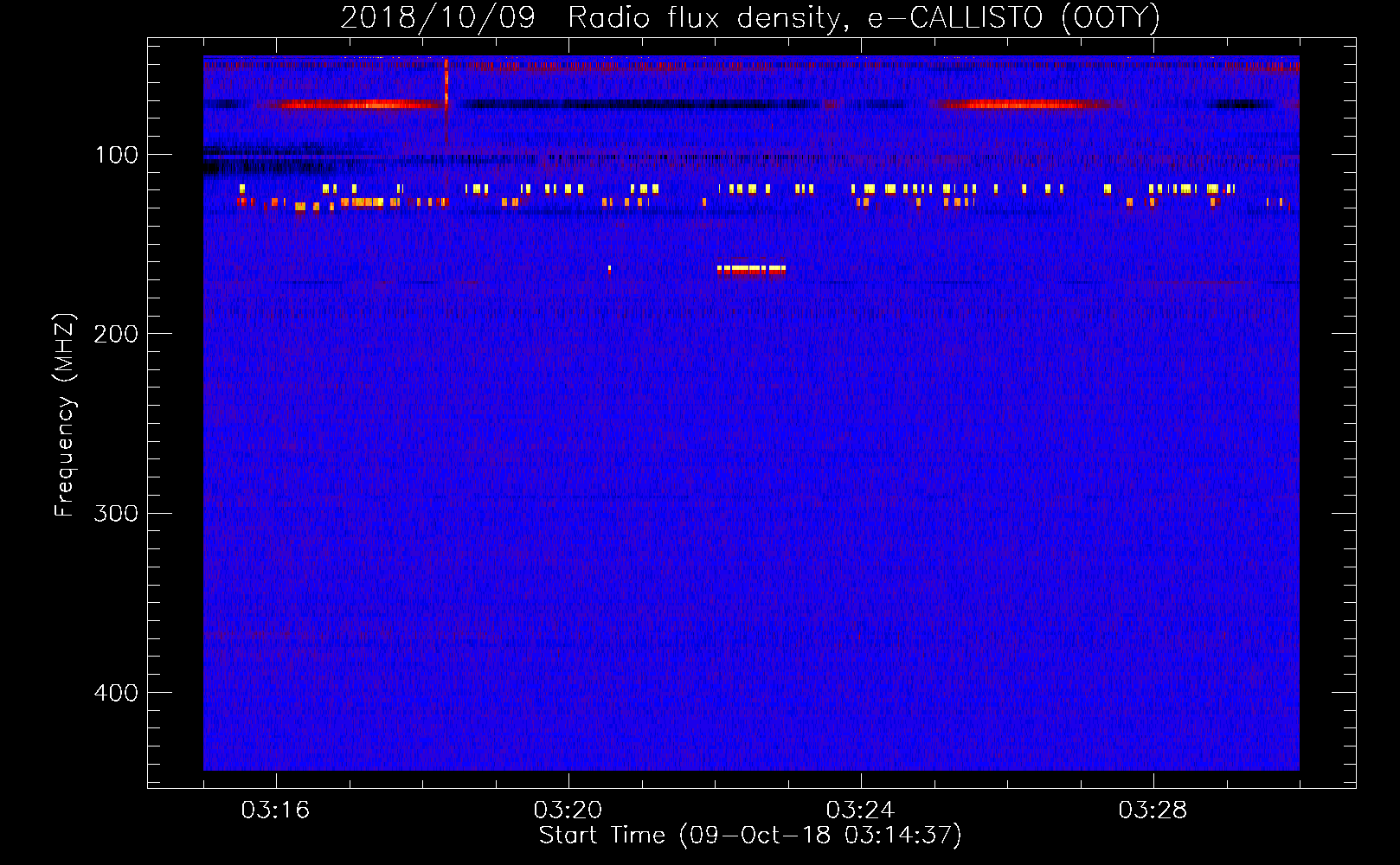Click the 100 frequency tick label
The image size is (1400, 865).
click(117, 155)
